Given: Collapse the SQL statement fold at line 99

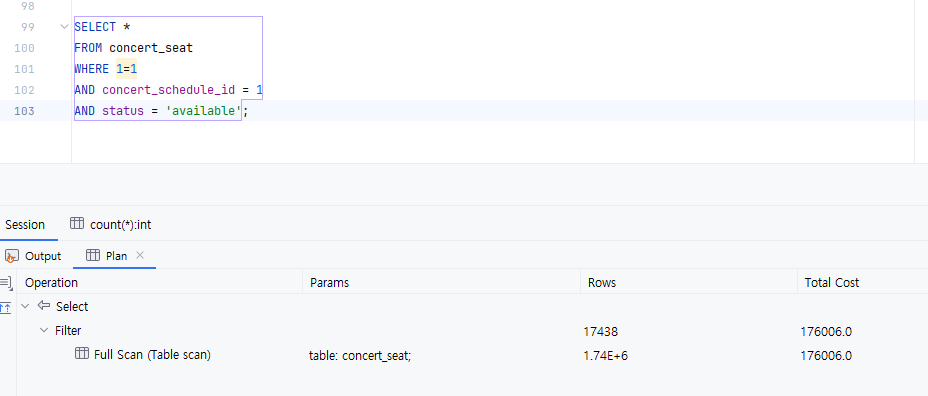Looking at the screenshot, I should tap(65, 27).
